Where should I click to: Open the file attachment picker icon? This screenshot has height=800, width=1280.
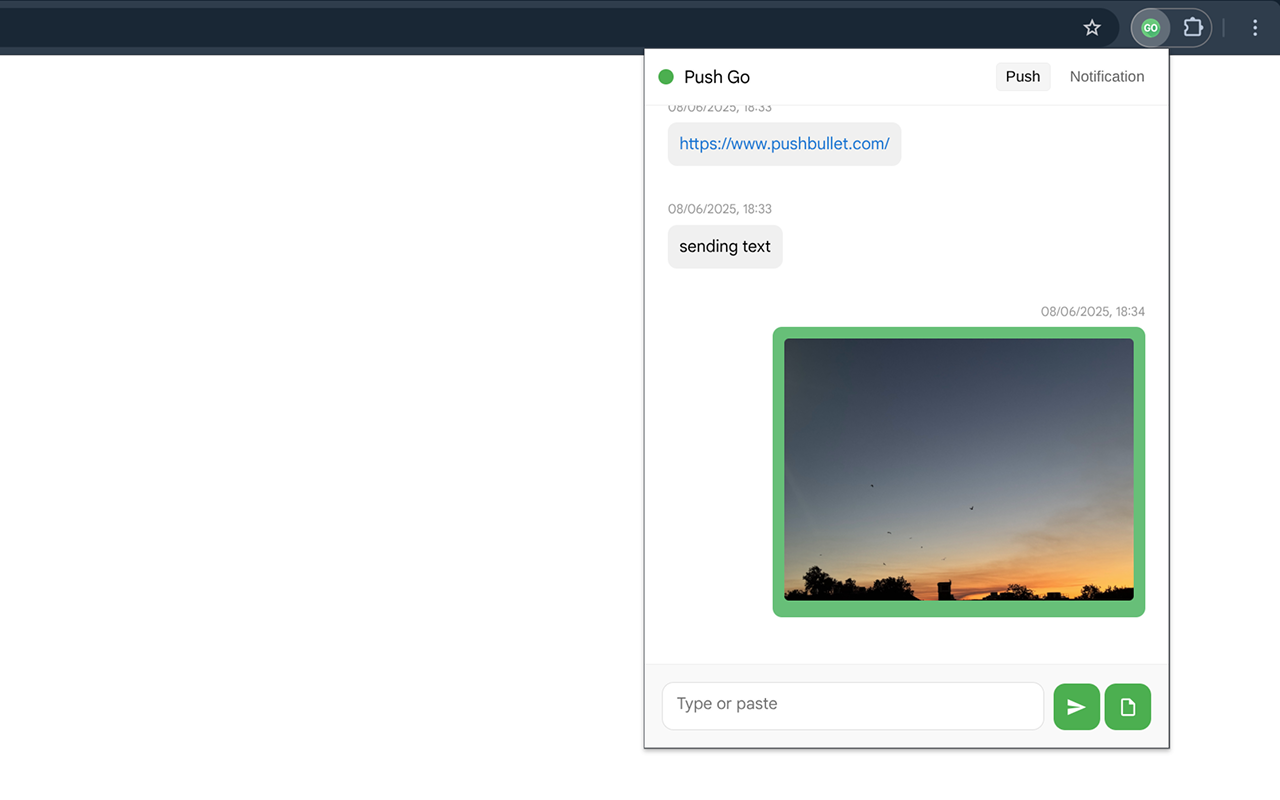click(x=1127, y=706)
